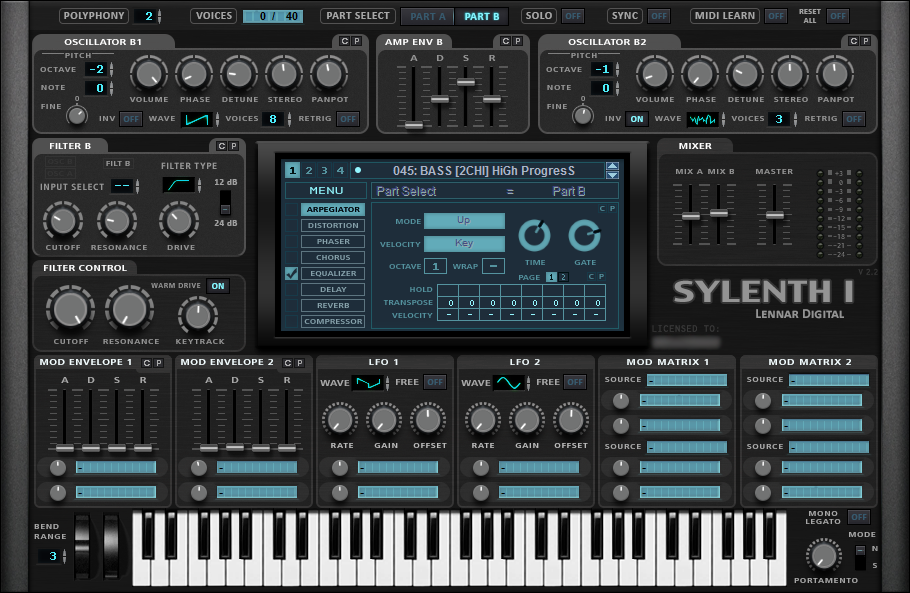Open the Chorus effect tab
Image resolution: width=910 pixels, height=593 pixels.
pyautogui.click(x=333, y=258)
